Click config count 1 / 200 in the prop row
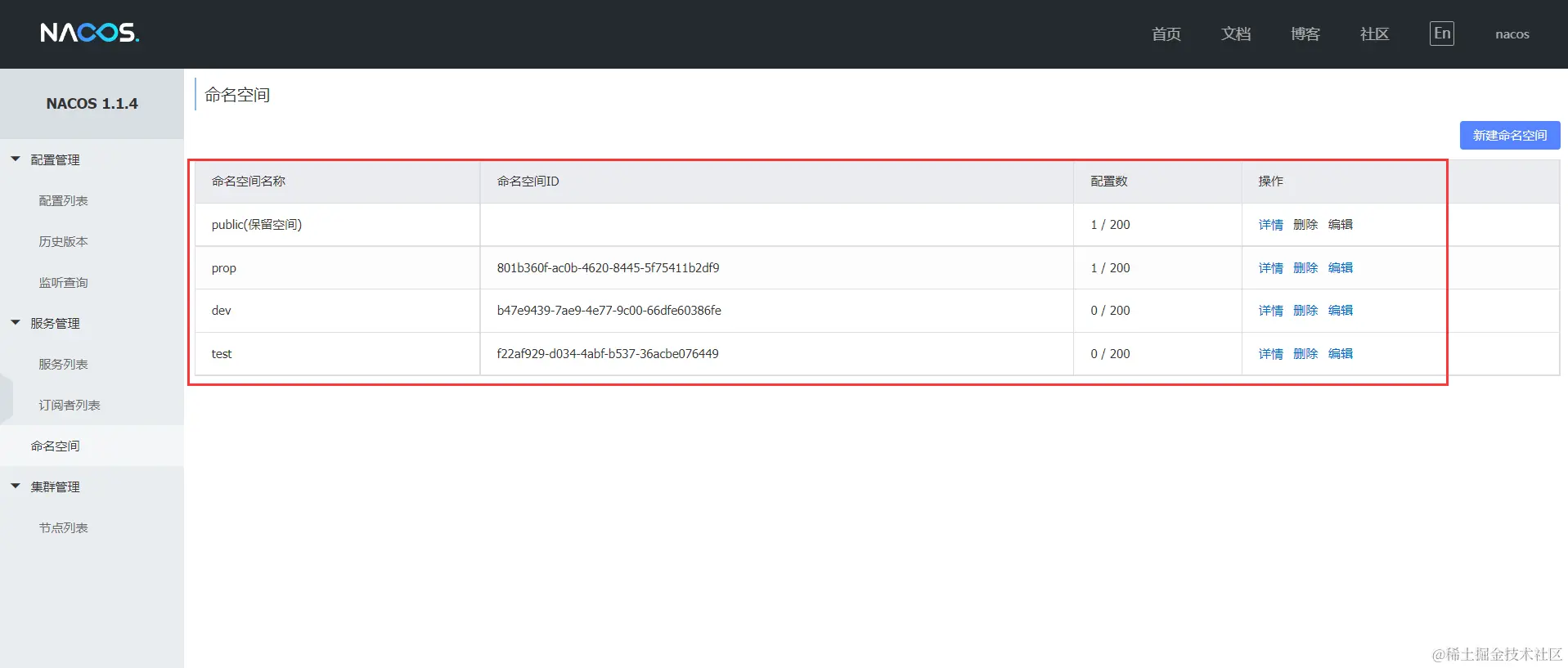Viewport: 1568px width, 668px height. click(x=1110, y=268)
